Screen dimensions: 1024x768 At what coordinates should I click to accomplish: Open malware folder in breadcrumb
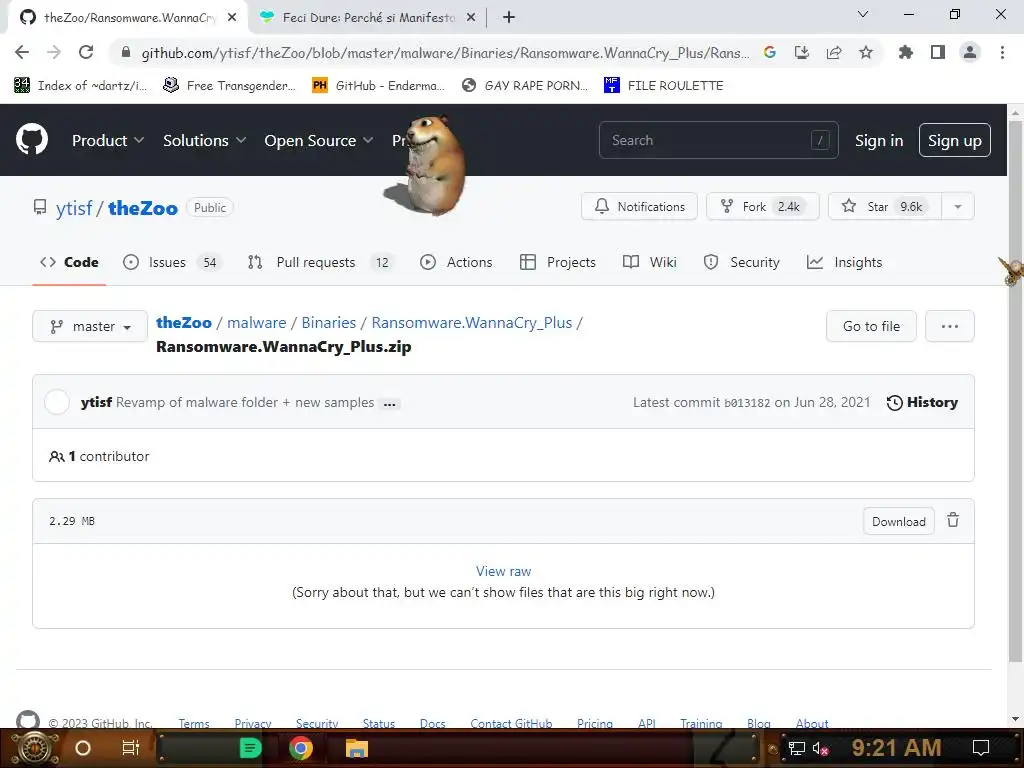pyautogui.click(x=257, y=323)
